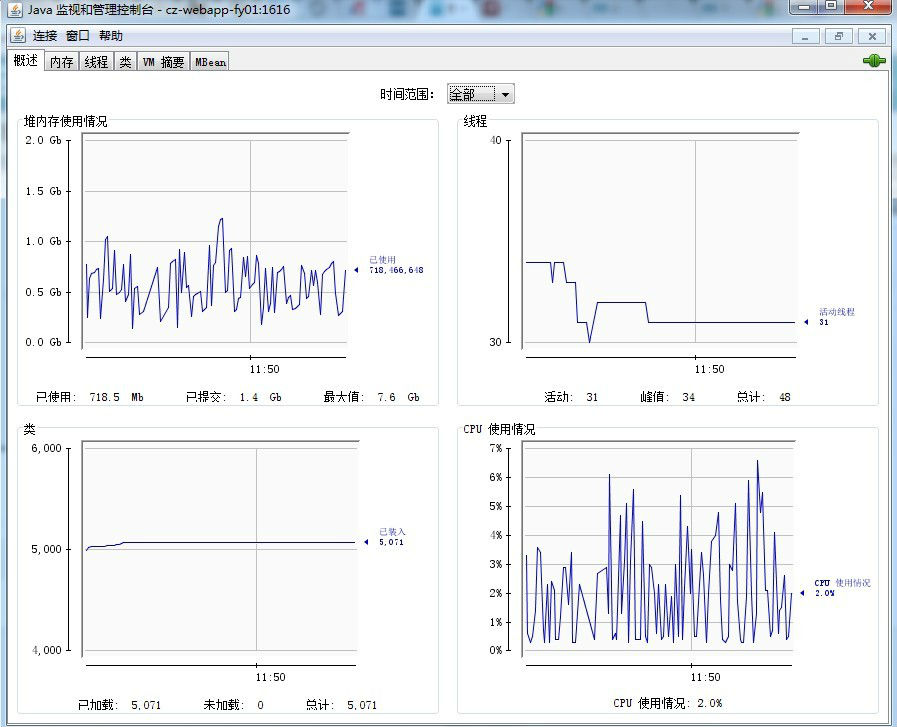Click the 已装入 5,071 legend label
The height and width of the screenshot is (727, 897).
(x=391, y=537)
